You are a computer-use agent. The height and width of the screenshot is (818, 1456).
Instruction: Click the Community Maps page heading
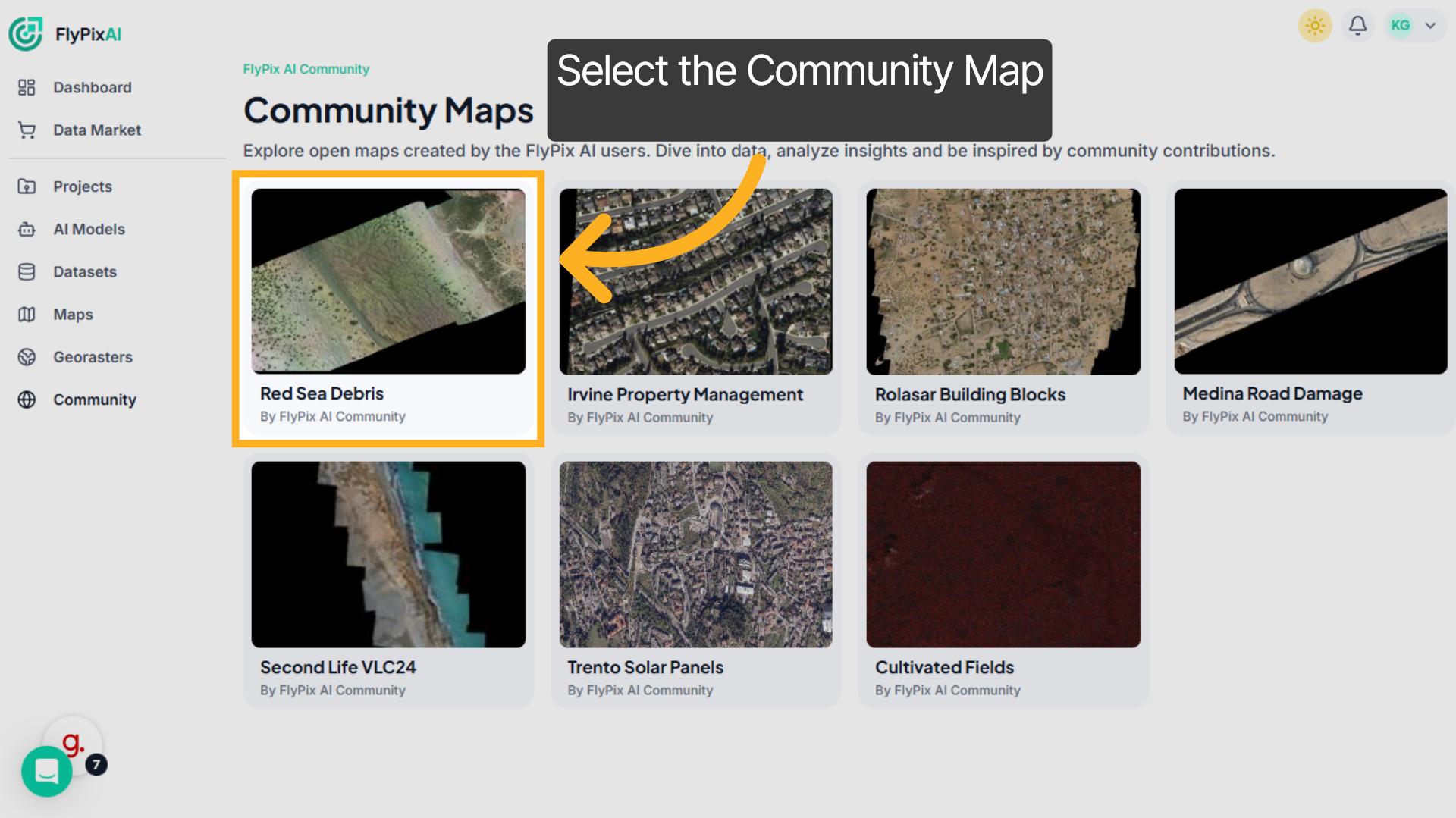[388, 111]
